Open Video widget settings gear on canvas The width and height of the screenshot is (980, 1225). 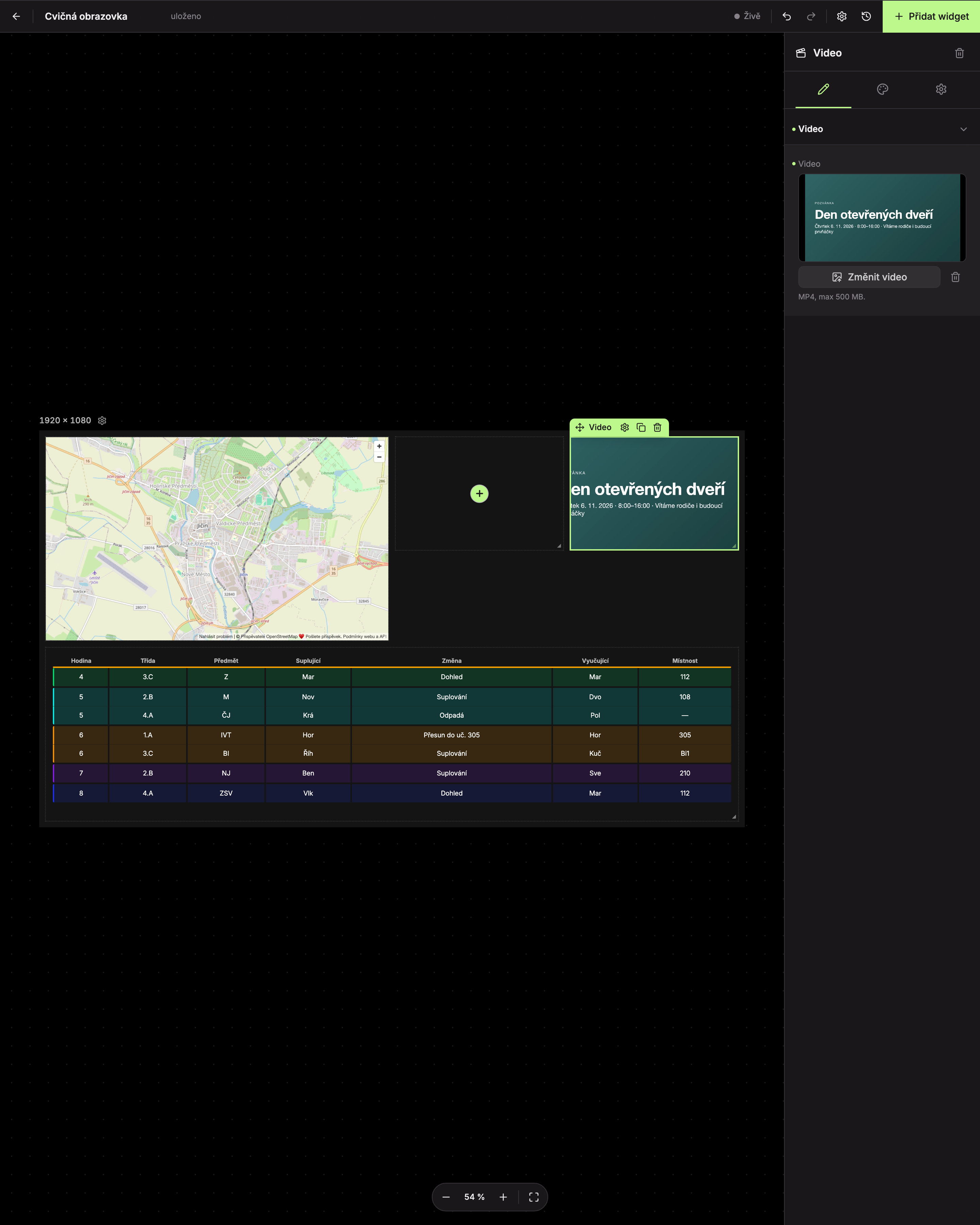coord(624,427)
